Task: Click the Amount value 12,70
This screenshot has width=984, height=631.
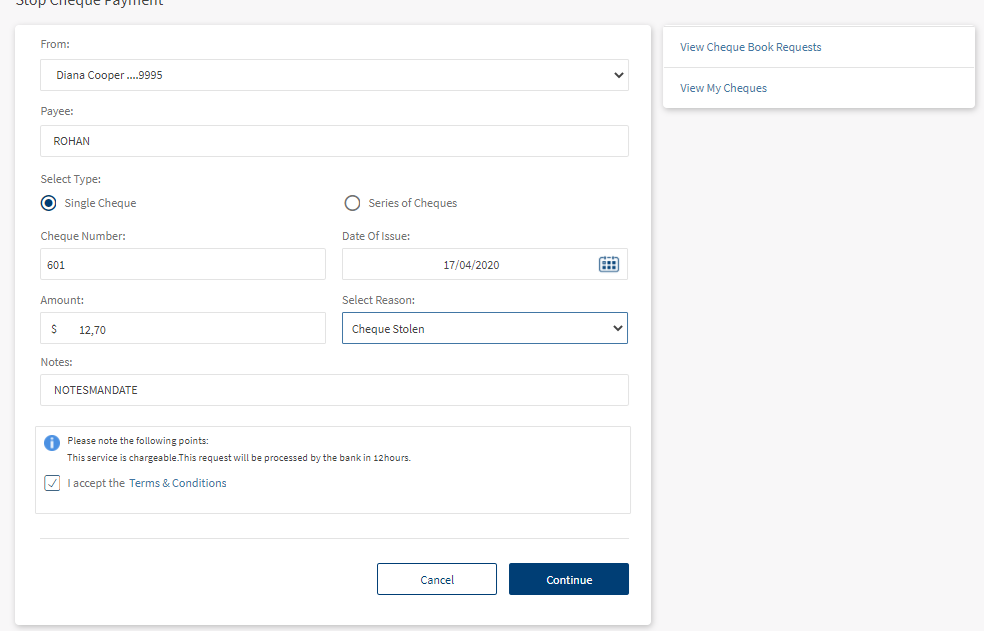Action: pos(92,329)
